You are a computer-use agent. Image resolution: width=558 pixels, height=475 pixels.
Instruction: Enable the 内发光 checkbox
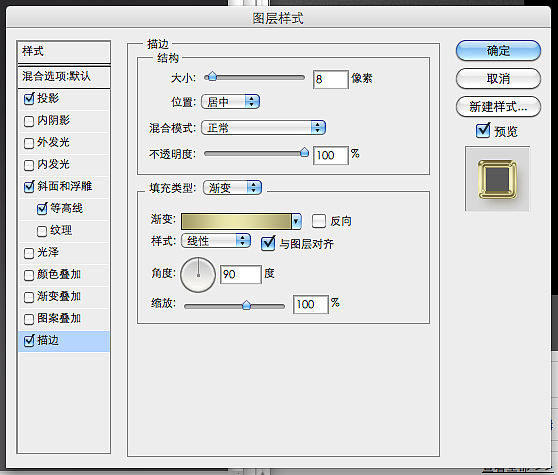29,165
